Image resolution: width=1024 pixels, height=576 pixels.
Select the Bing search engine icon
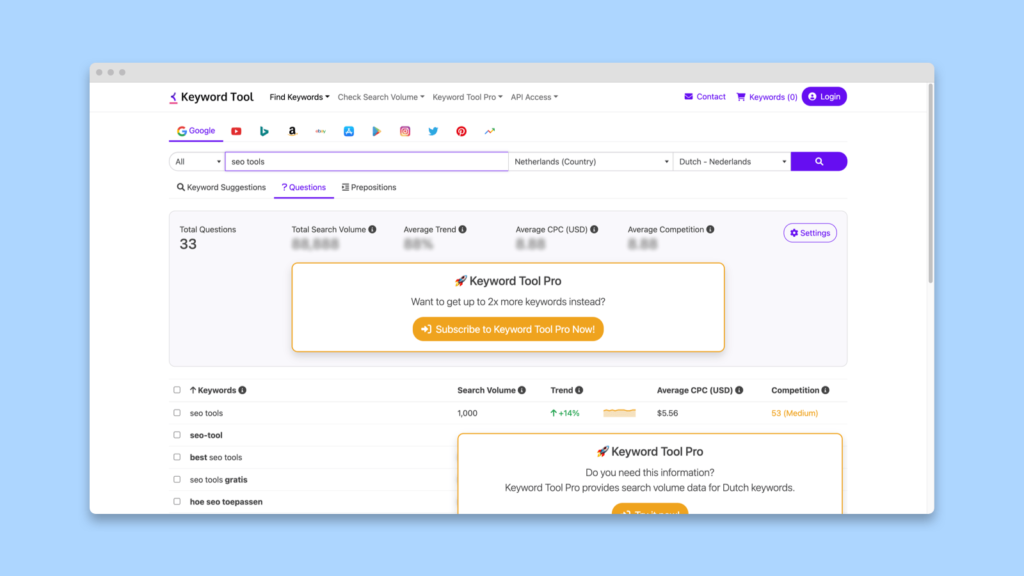[264, 131]
